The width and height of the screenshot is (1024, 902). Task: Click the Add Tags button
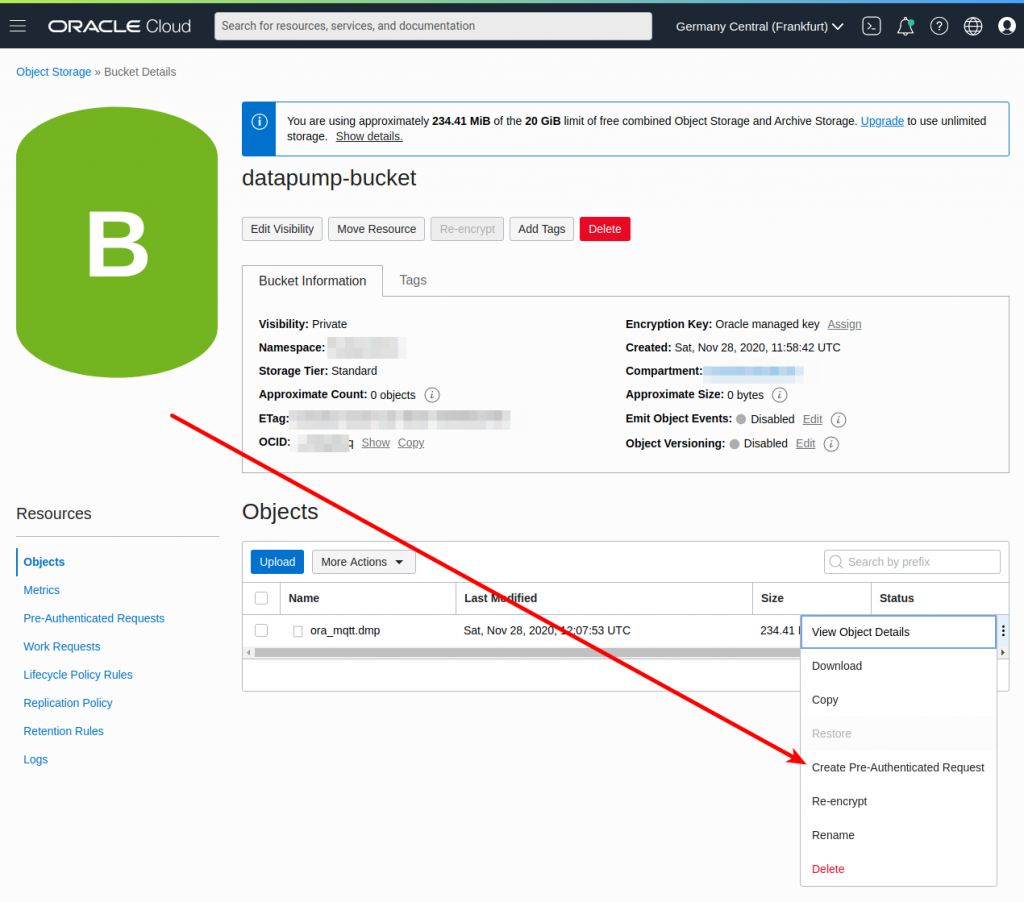[x=541, y=229]
